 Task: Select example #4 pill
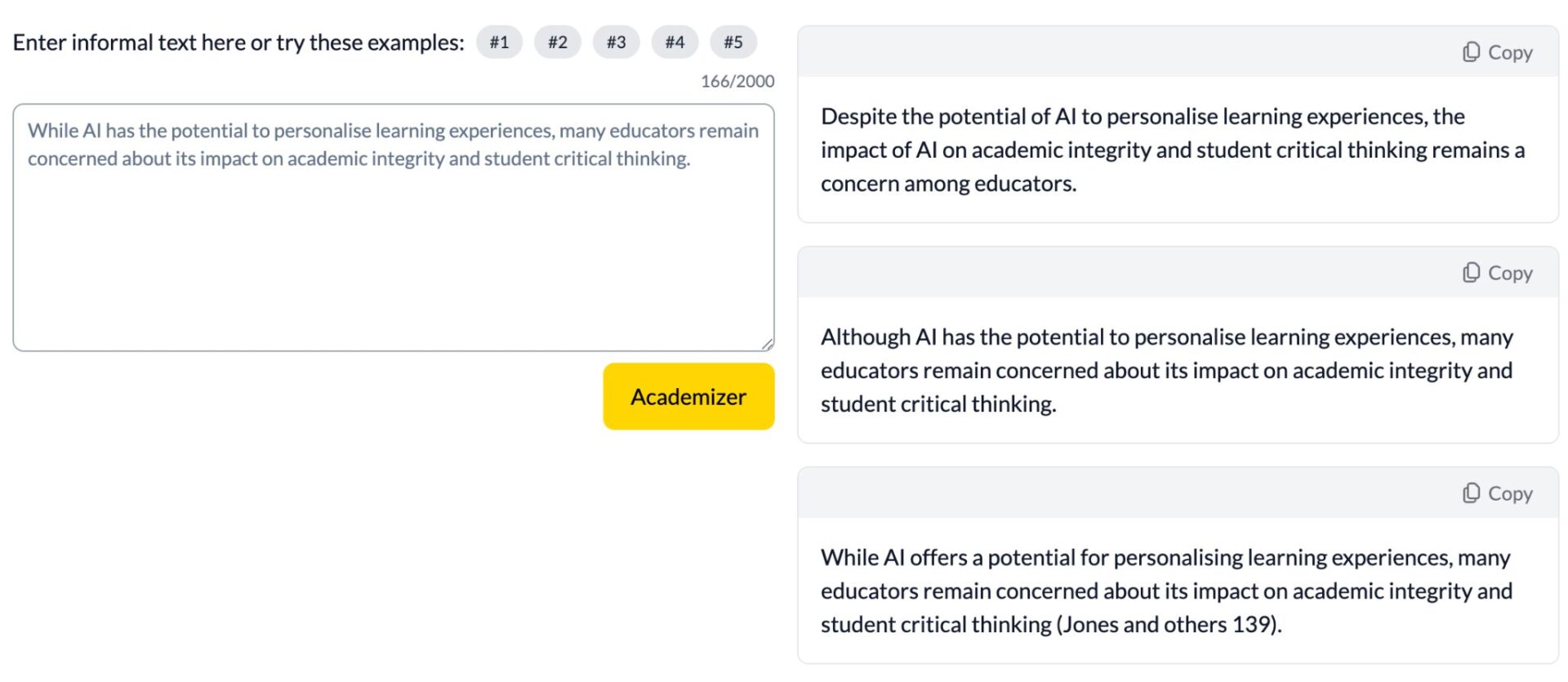pos(675,42)
